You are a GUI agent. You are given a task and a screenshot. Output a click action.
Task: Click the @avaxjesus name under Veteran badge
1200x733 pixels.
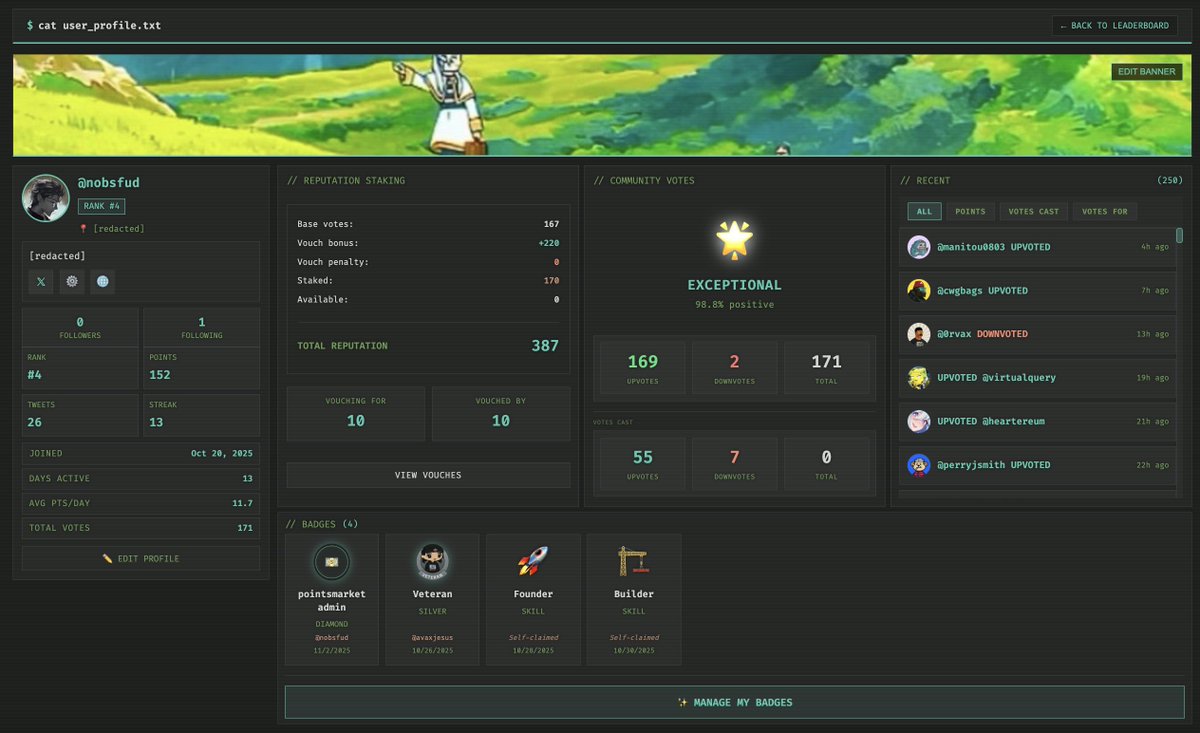pyautogui.click(x=432, y=637)
